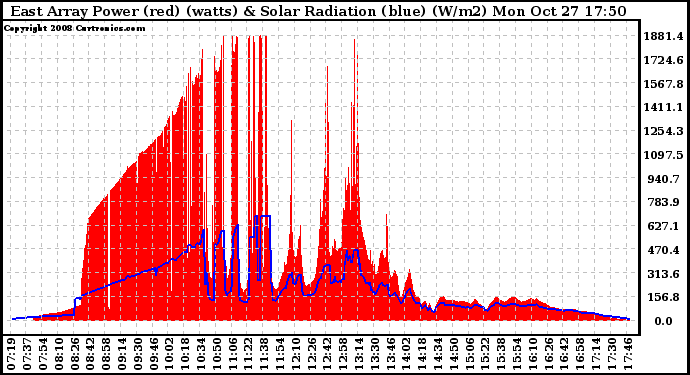Click the 1411.1 y-axis value
Screen dimensions: 690x375
663,107
